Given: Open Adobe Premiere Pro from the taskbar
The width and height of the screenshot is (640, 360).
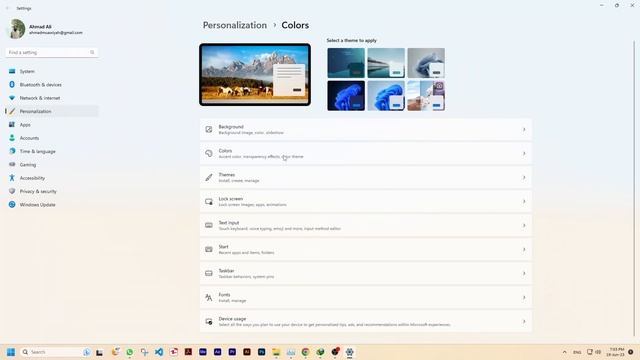Looking at the screenshot, I should tap(232, 352).
